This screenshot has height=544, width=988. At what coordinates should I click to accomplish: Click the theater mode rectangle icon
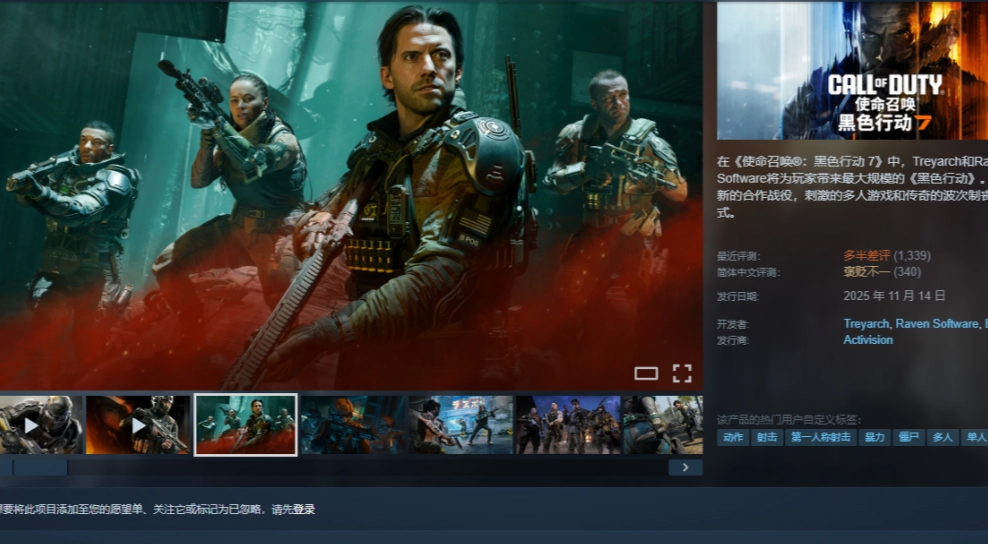coord(646,374)
